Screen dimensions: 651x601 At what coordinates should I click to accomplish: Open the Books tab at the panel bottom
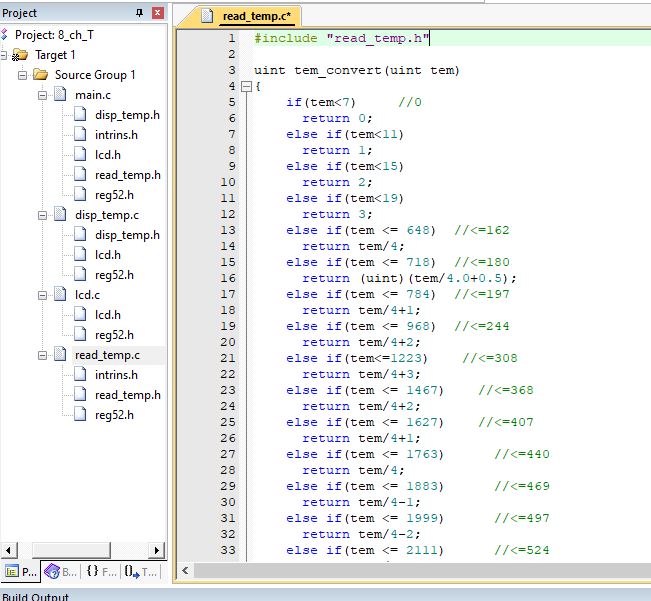61,572
